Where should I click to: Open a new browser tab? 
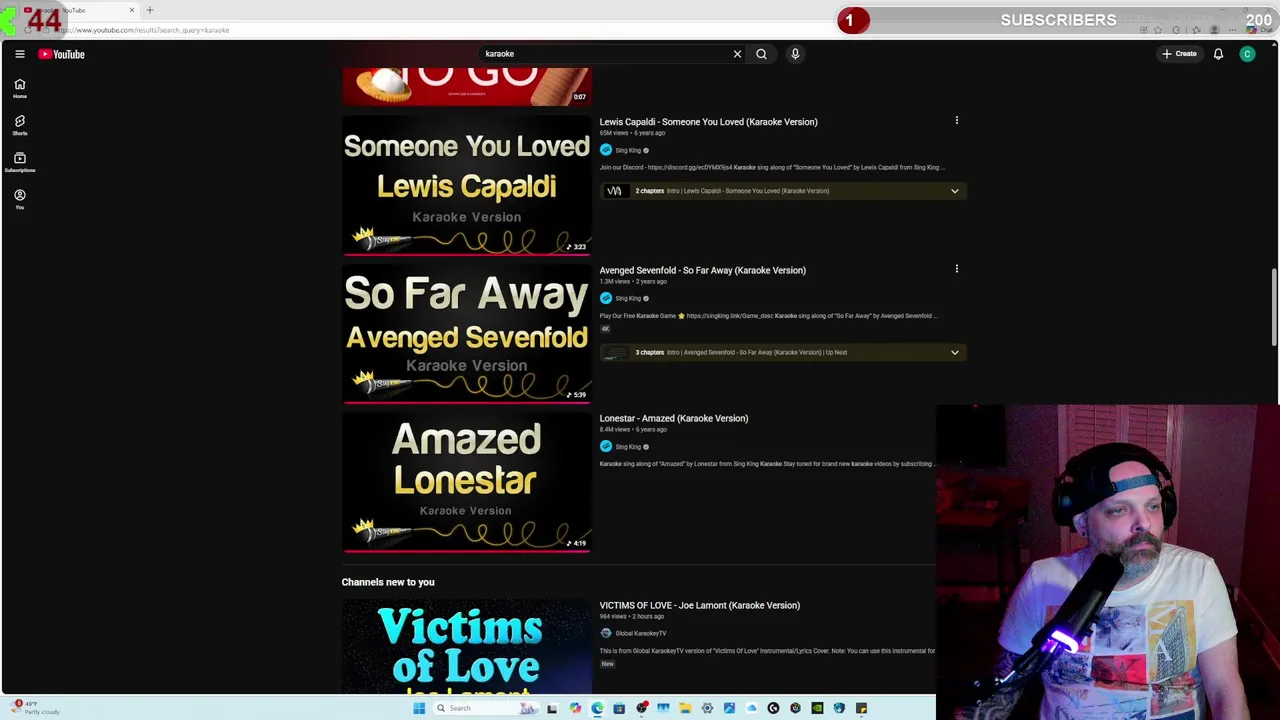150,10
